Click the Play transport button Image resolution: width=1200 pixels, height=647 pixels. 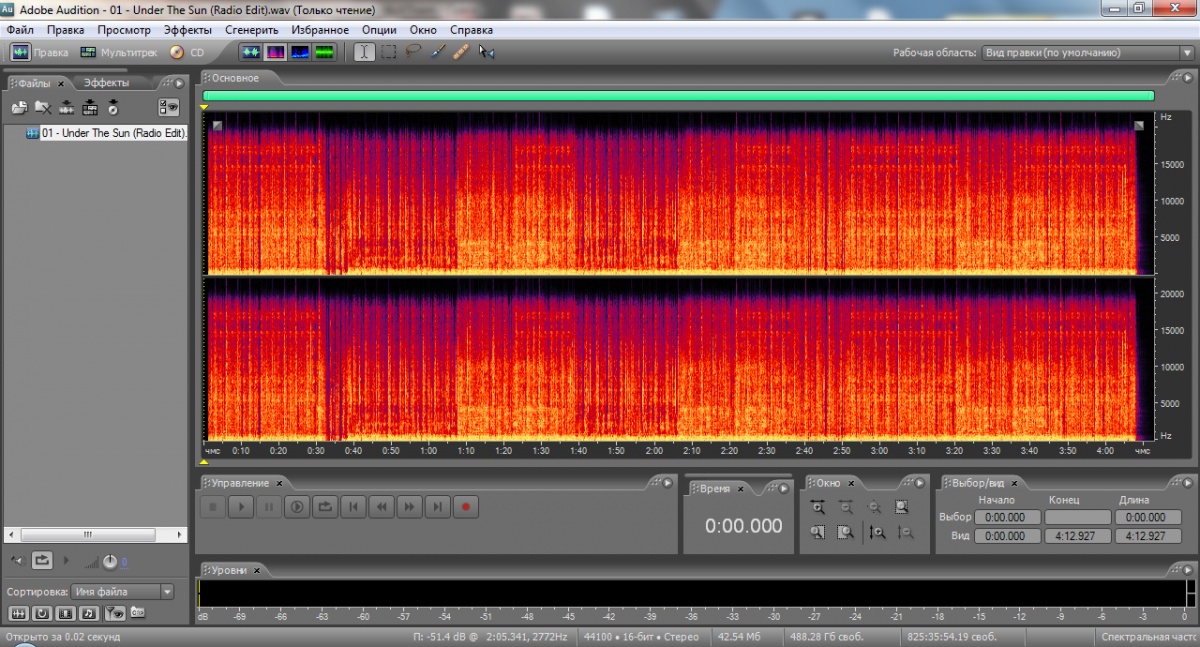point(241,507)
